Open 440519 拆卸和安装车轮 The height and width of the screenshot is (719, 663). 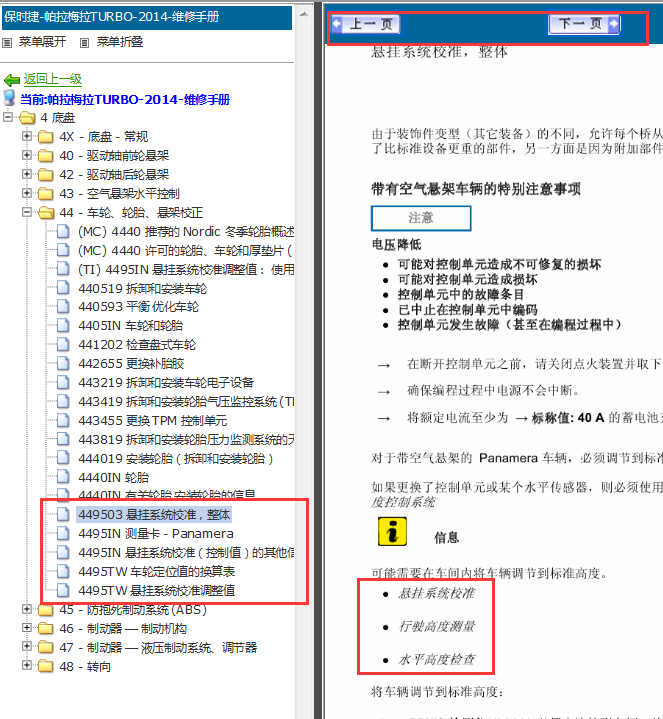point(143,288)
